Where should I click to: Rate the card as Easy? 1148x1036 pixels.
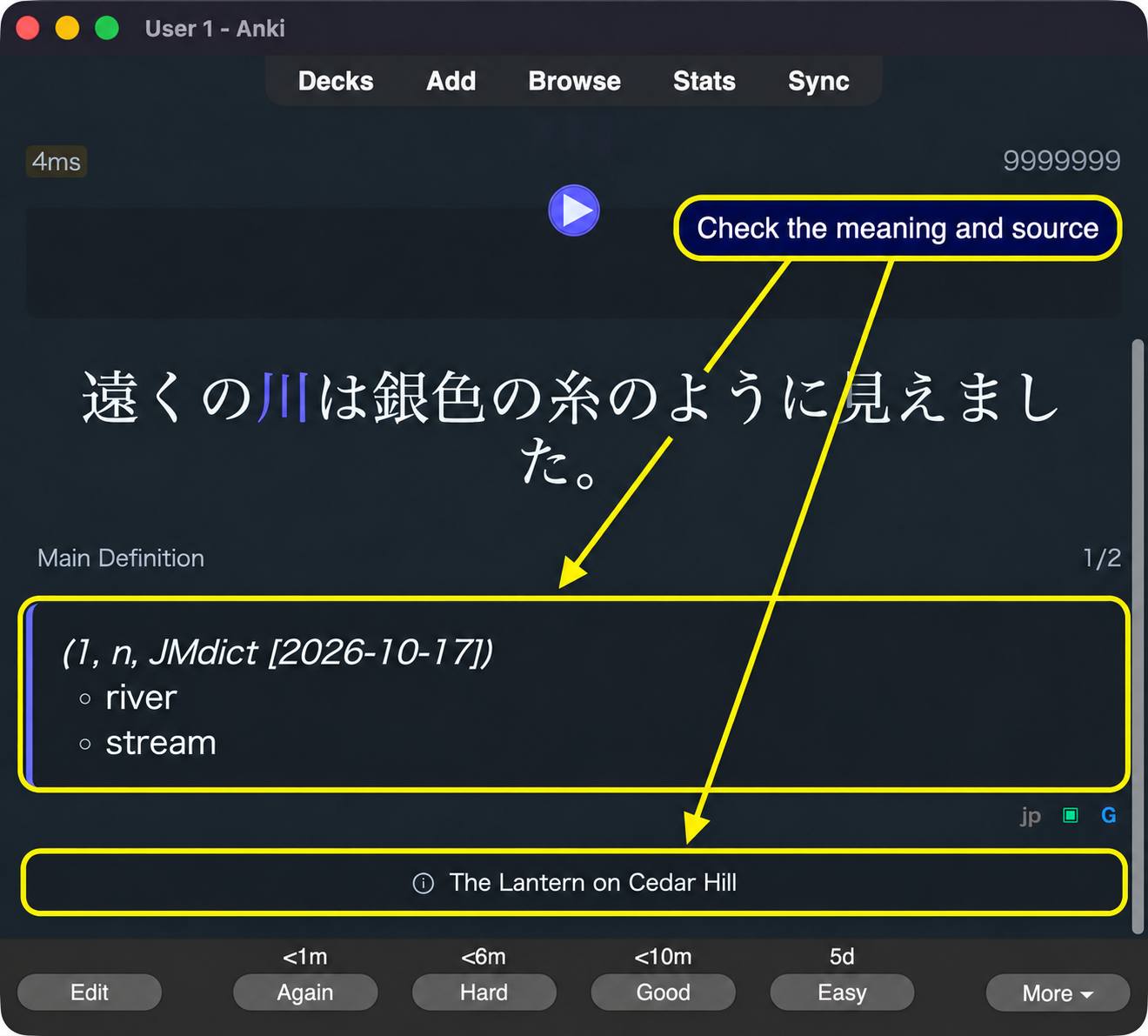pos(843,993)
